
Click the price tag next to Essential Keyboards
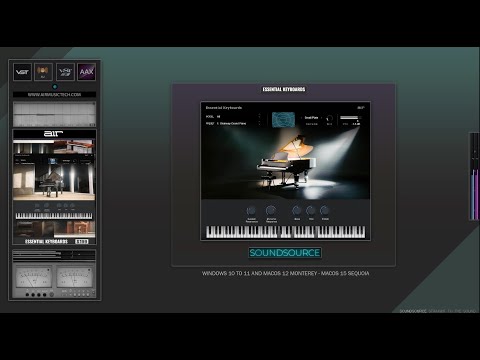82,241
